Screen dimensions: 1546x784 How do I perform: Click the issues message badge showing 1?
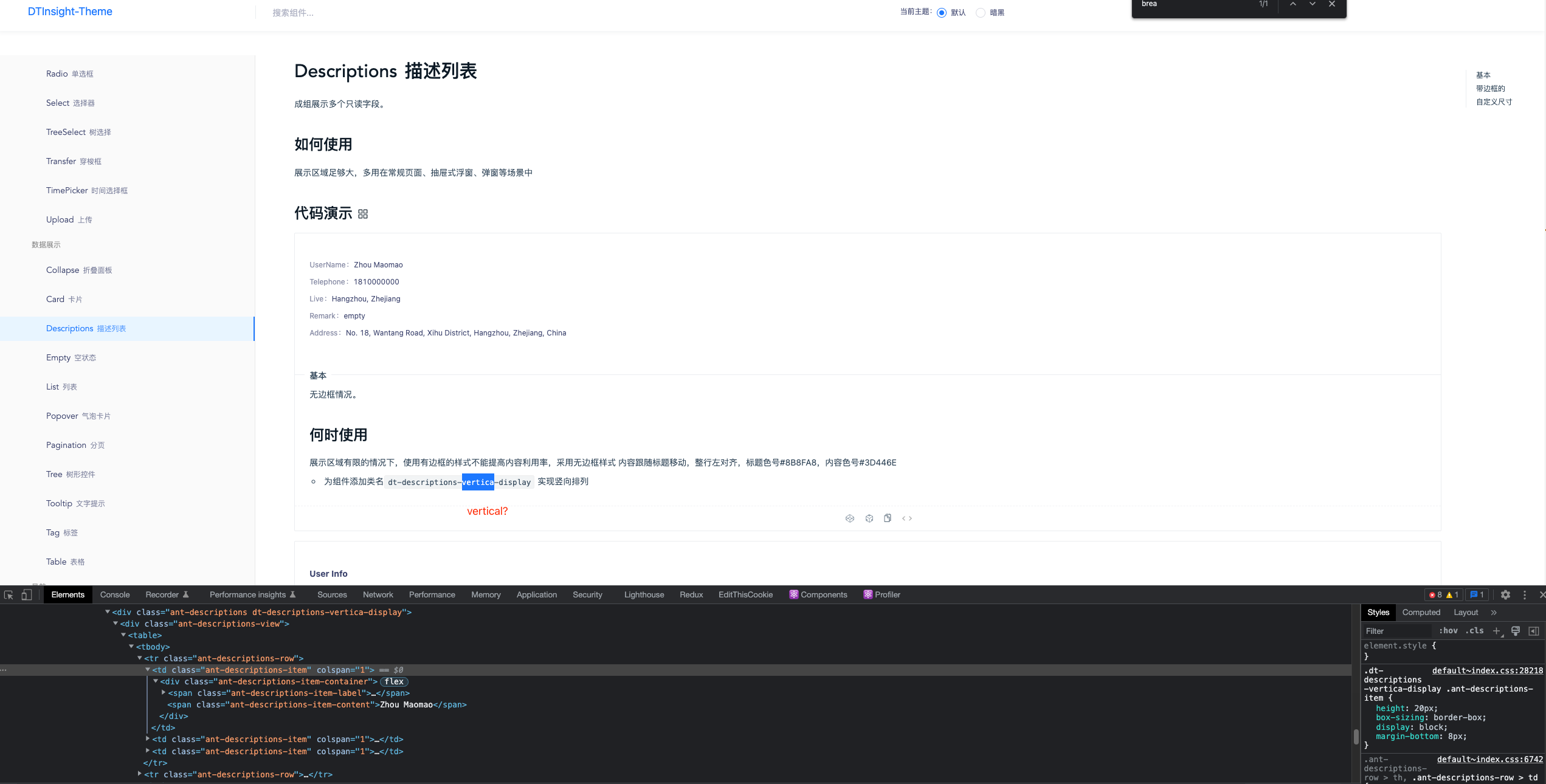click(x=1477, y=595)
